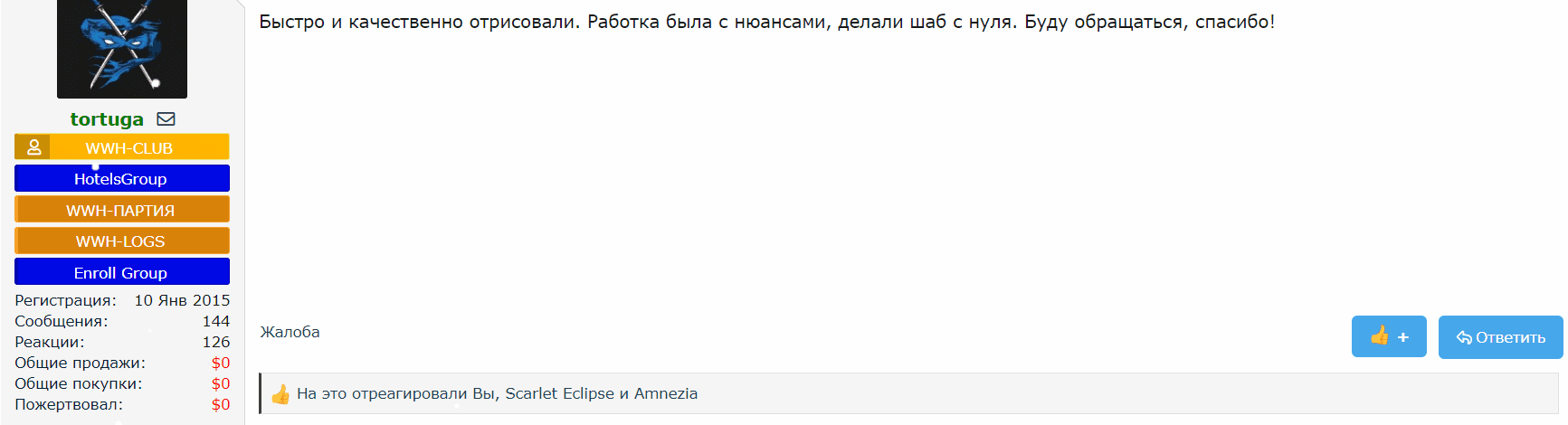The height and width of the screenshot is (425, 1568).
Task: Click the registration date 10 Янв 2015
Action: (182, 300)
